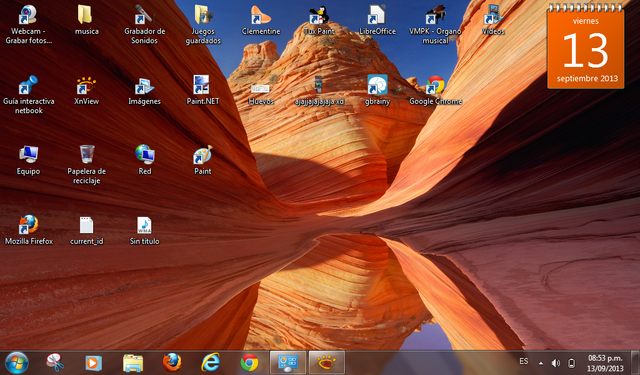Screen dimensions: 640x375
Task: Launch VMPK - Organo musical
Action: tap(435, 24)
